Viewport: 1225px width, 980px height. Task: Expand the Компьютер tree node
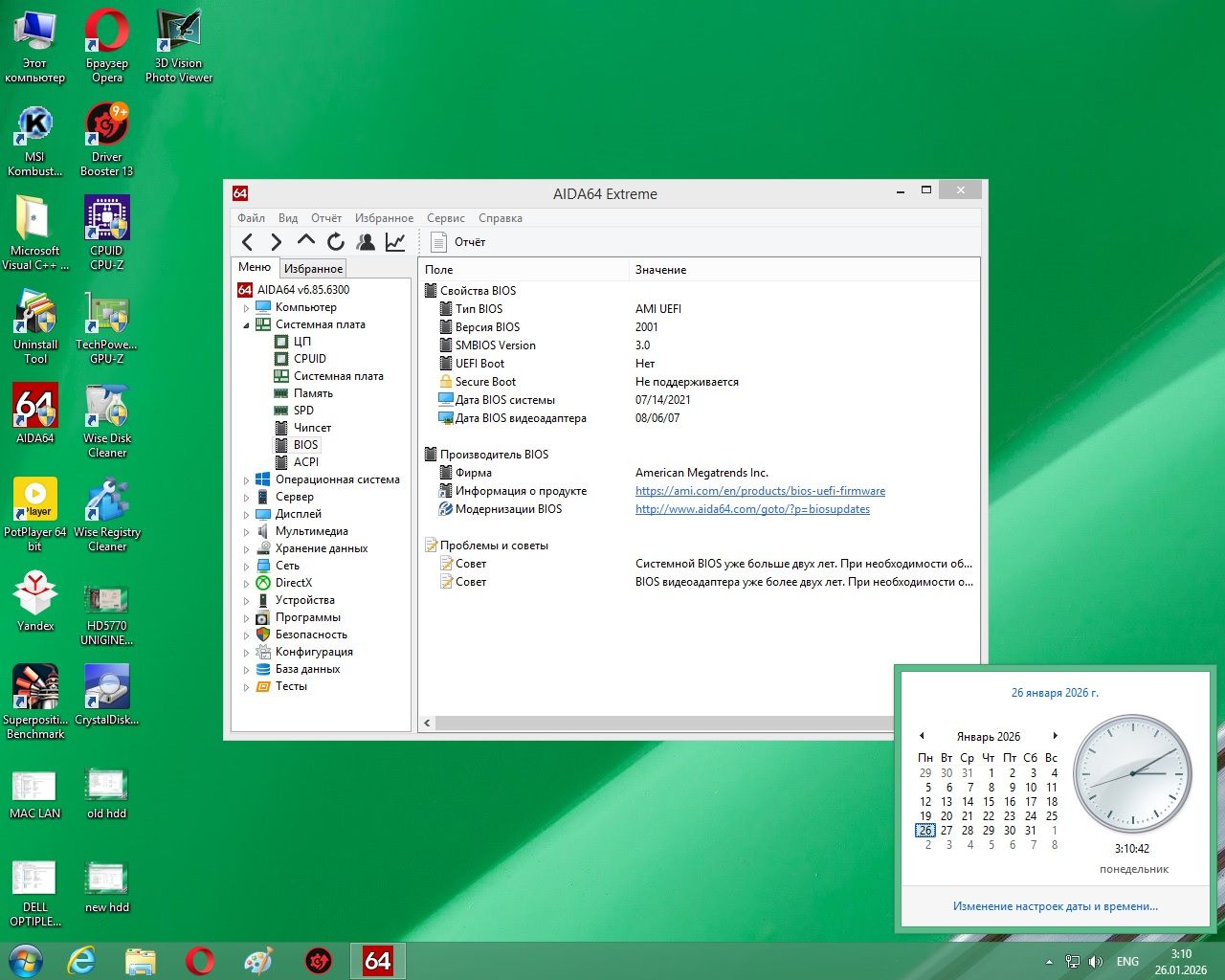click(246, 308)
